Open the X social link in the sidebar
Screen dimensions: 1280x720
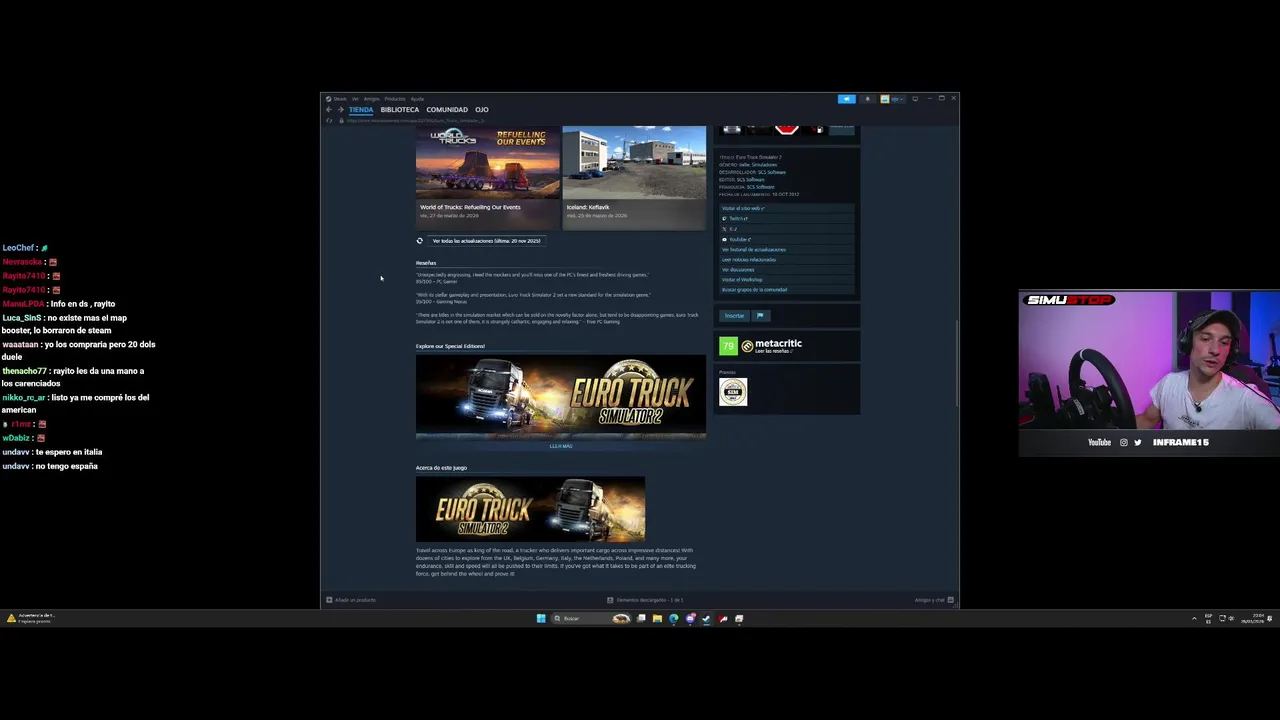click(729, 229)
